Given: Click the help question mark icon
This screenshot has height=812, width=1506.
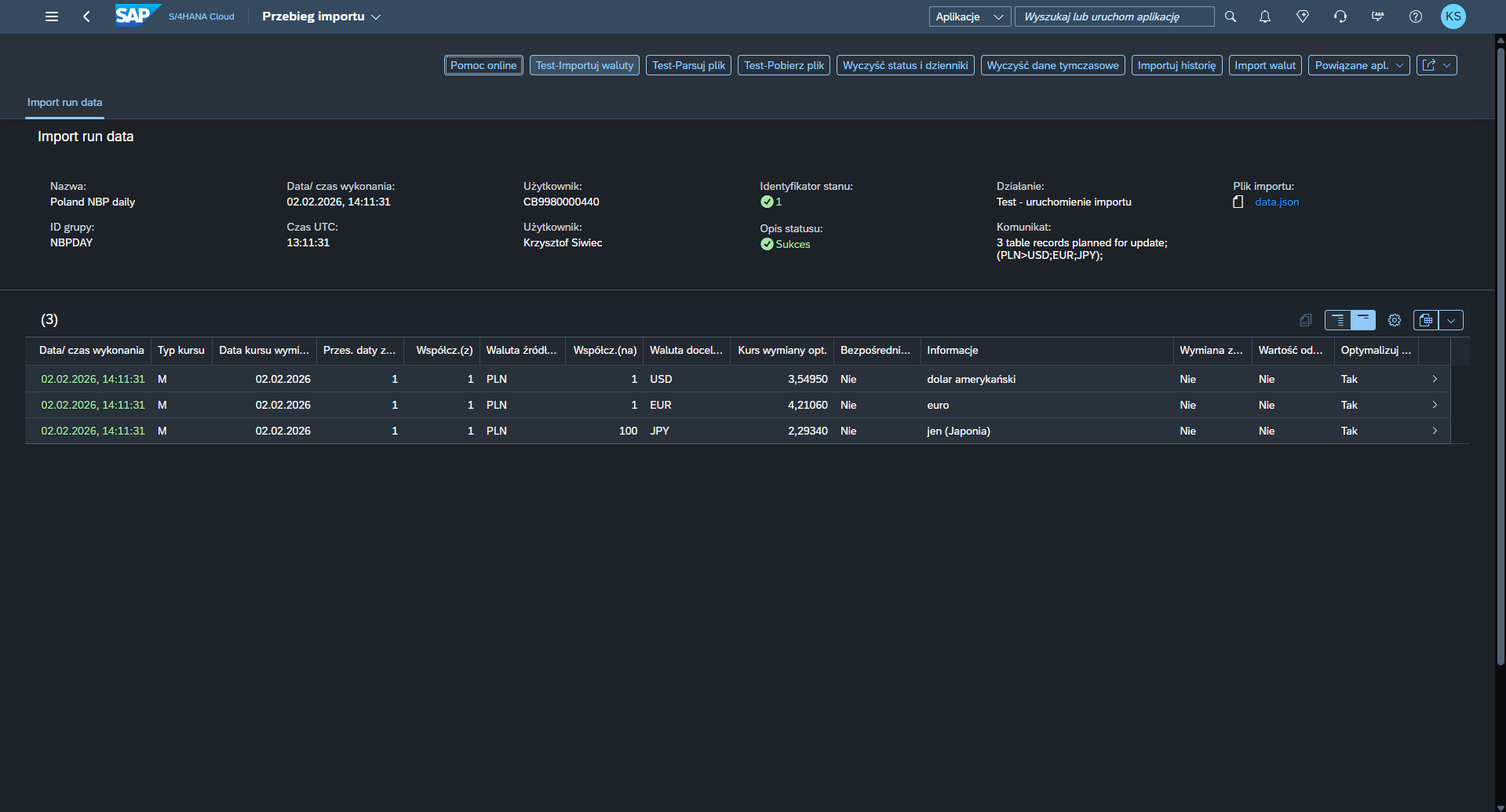Looking at the screenshot, I should (x=1416, y=16).
